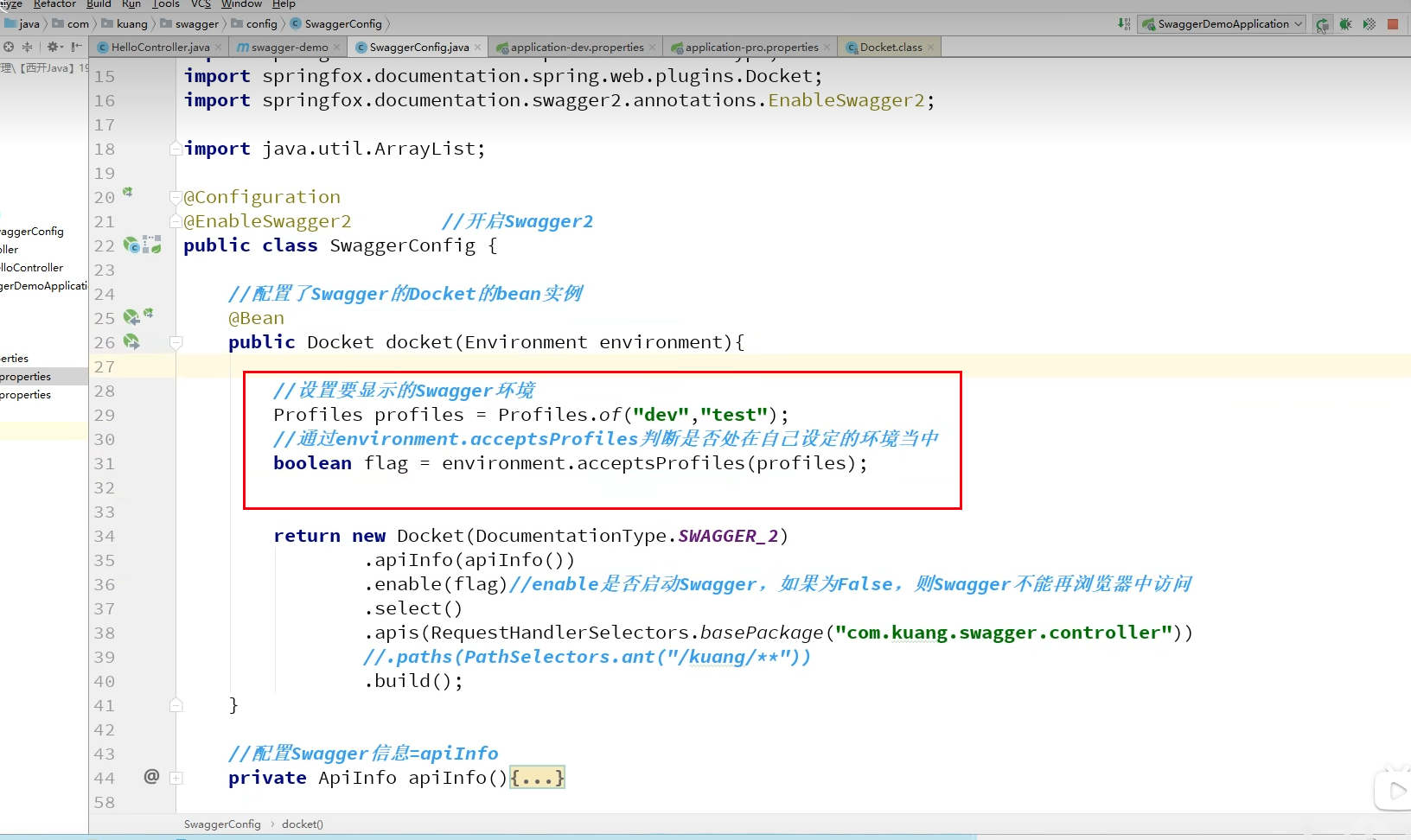Select the highlighted properties file in Project tree
Screen dimensions: 1411x840
(43, 377)
